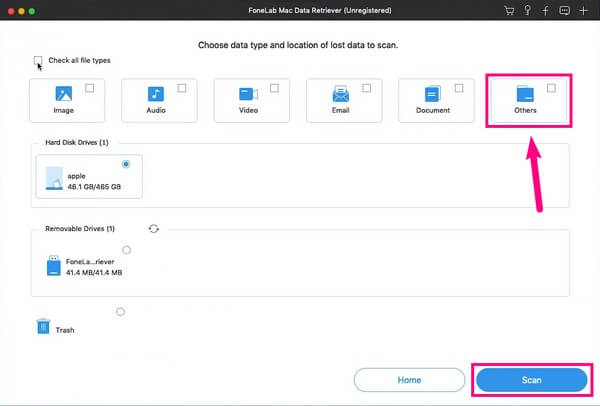Click the Document page icon
Screen dimensions: 600x406
433,94
